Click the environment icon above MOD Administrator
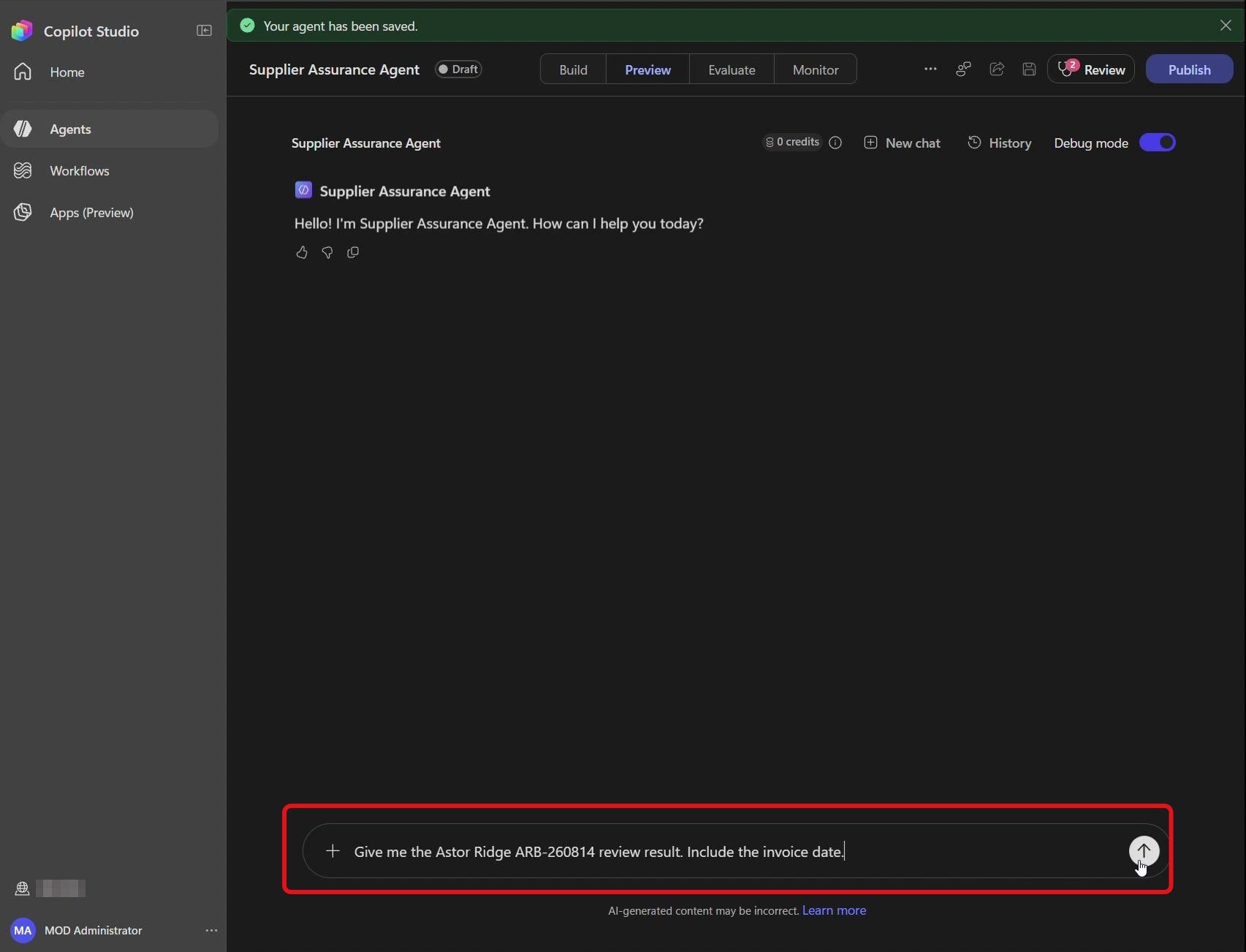 (x=22, y=888)
